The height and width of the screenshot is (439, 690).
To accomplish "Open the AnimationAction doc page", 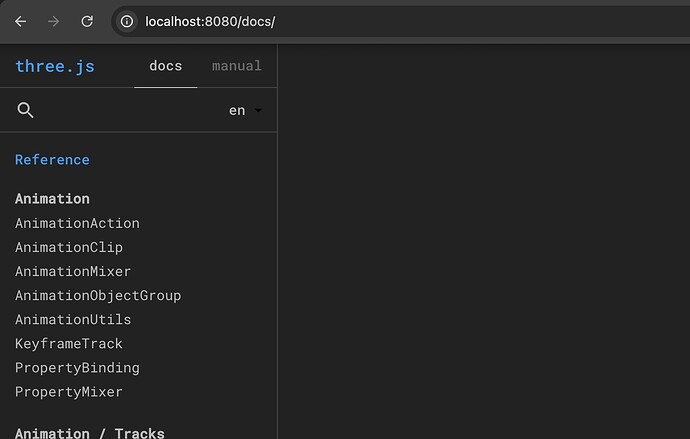I will (x=77, y=223).
